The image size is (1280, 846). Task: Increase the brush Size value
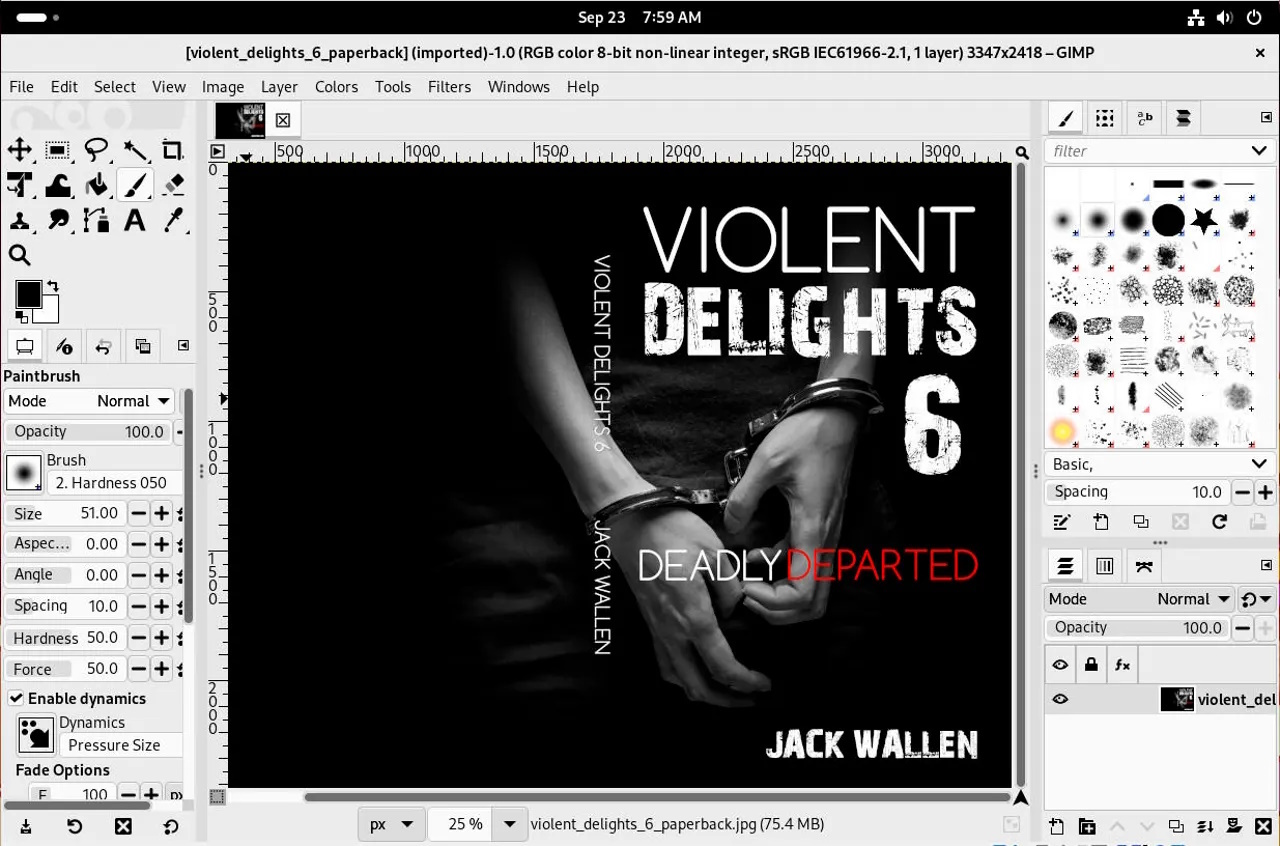160,514
